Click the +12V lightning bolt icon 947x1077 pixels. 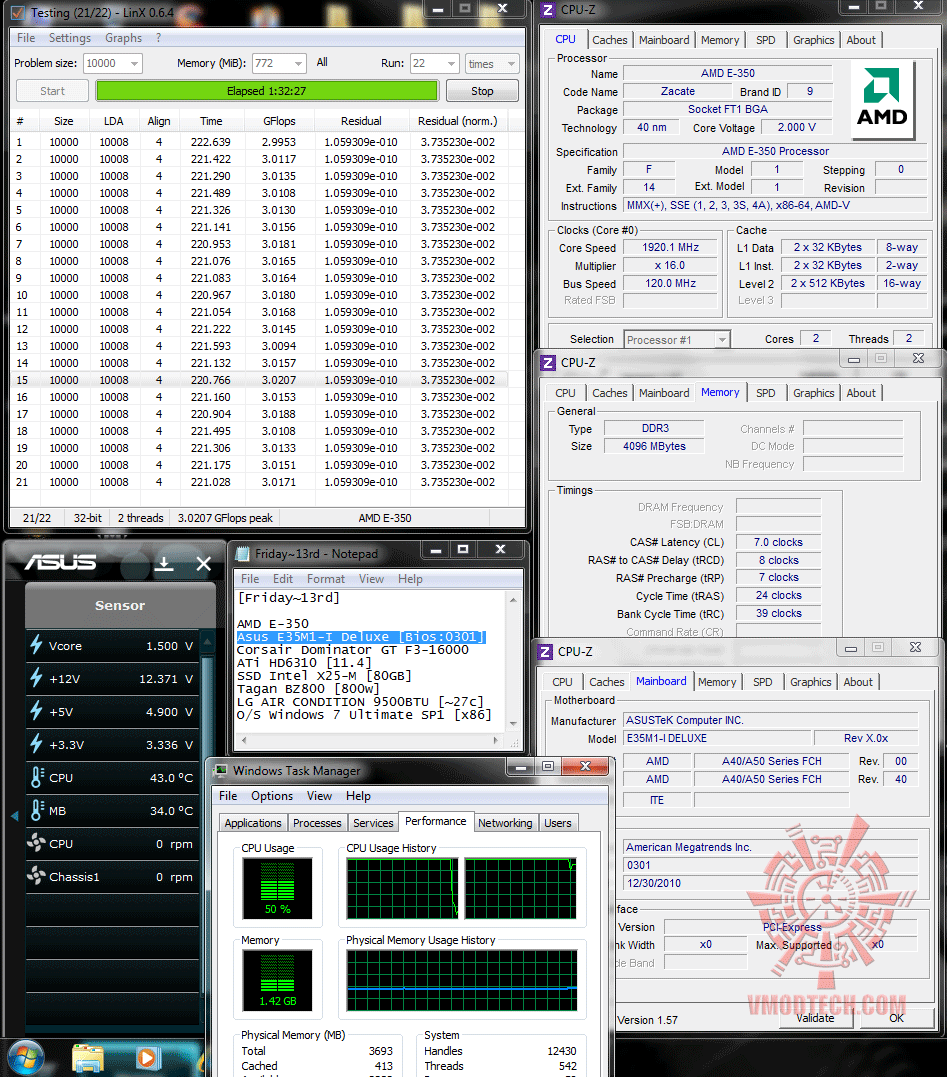pyautogui.click(x=36, y=678)
